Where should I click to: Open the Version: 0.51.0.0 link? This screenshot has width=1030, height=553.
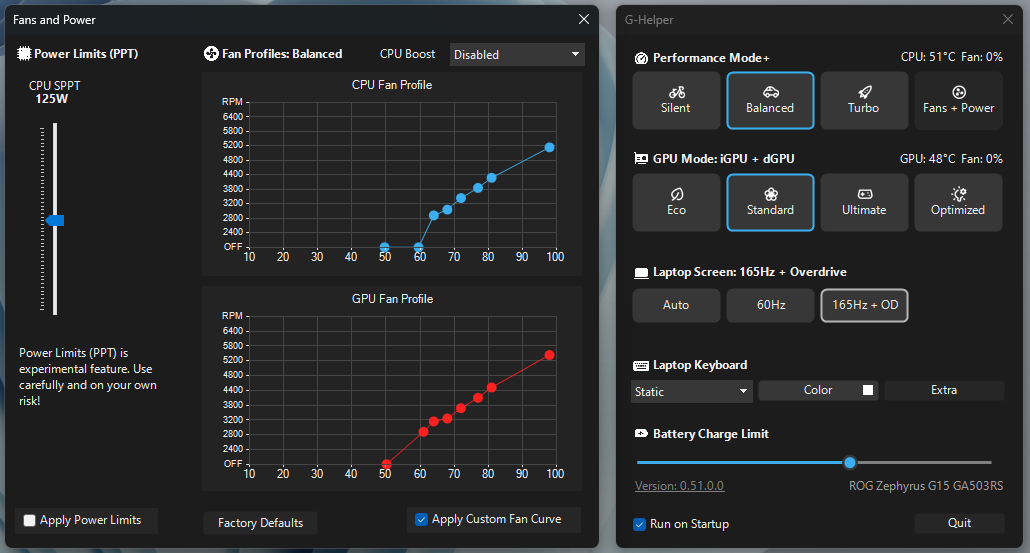point(679,486)
